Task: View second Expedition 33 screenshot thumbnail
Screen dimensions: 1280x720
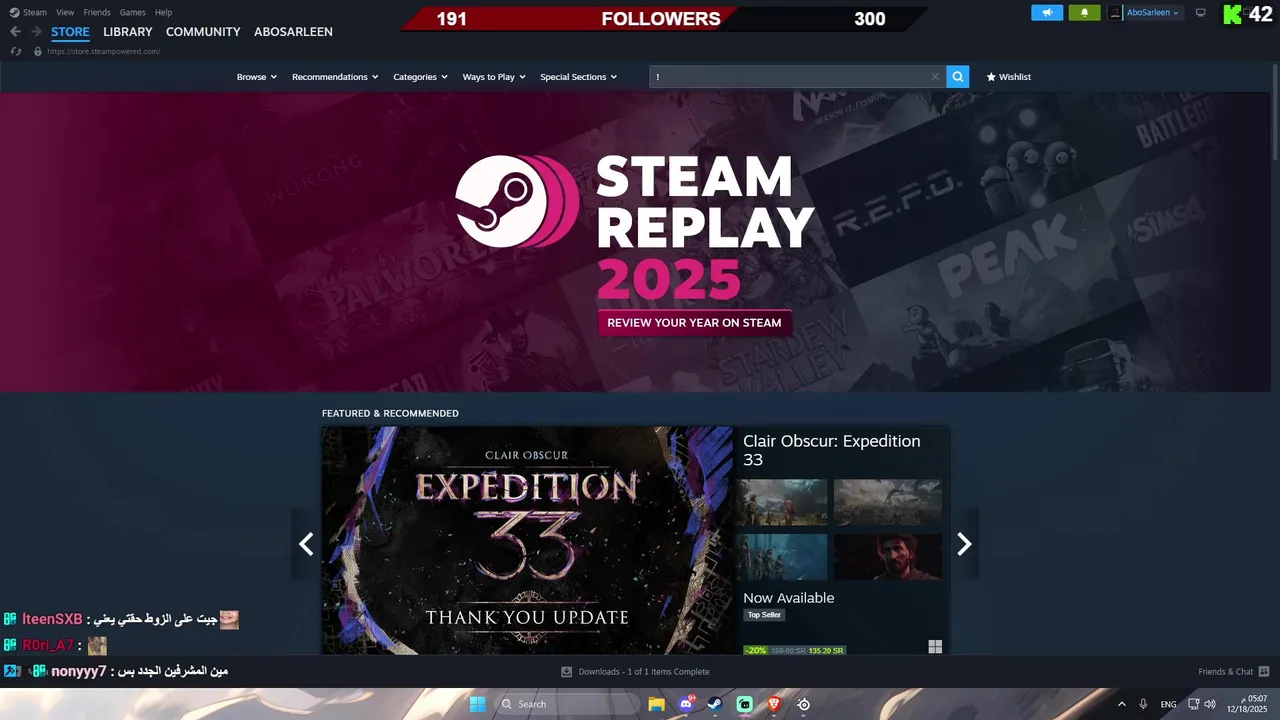Action: 888,502
